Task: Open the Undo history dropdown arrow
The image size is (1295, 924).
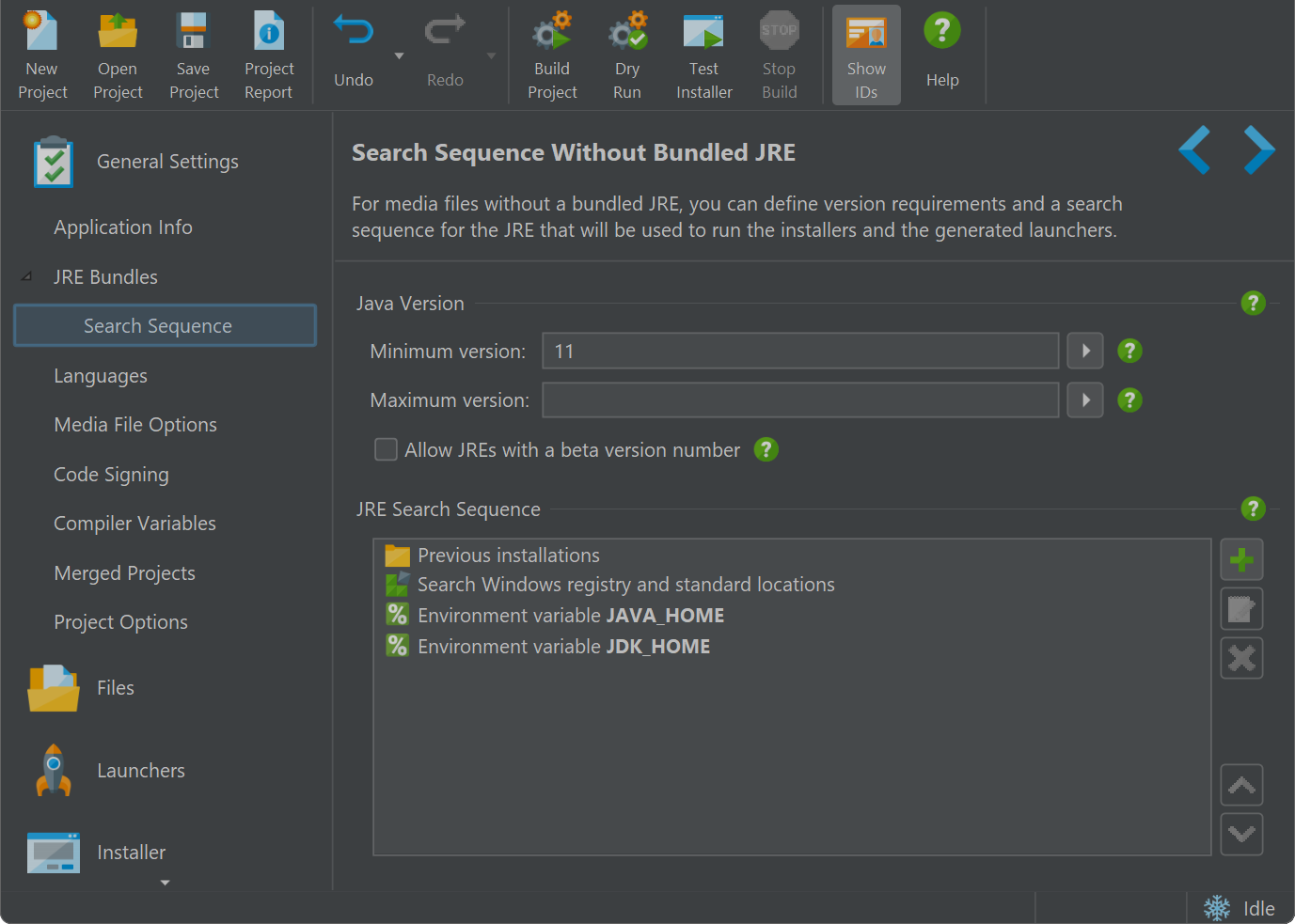Action: coord(399,56)
